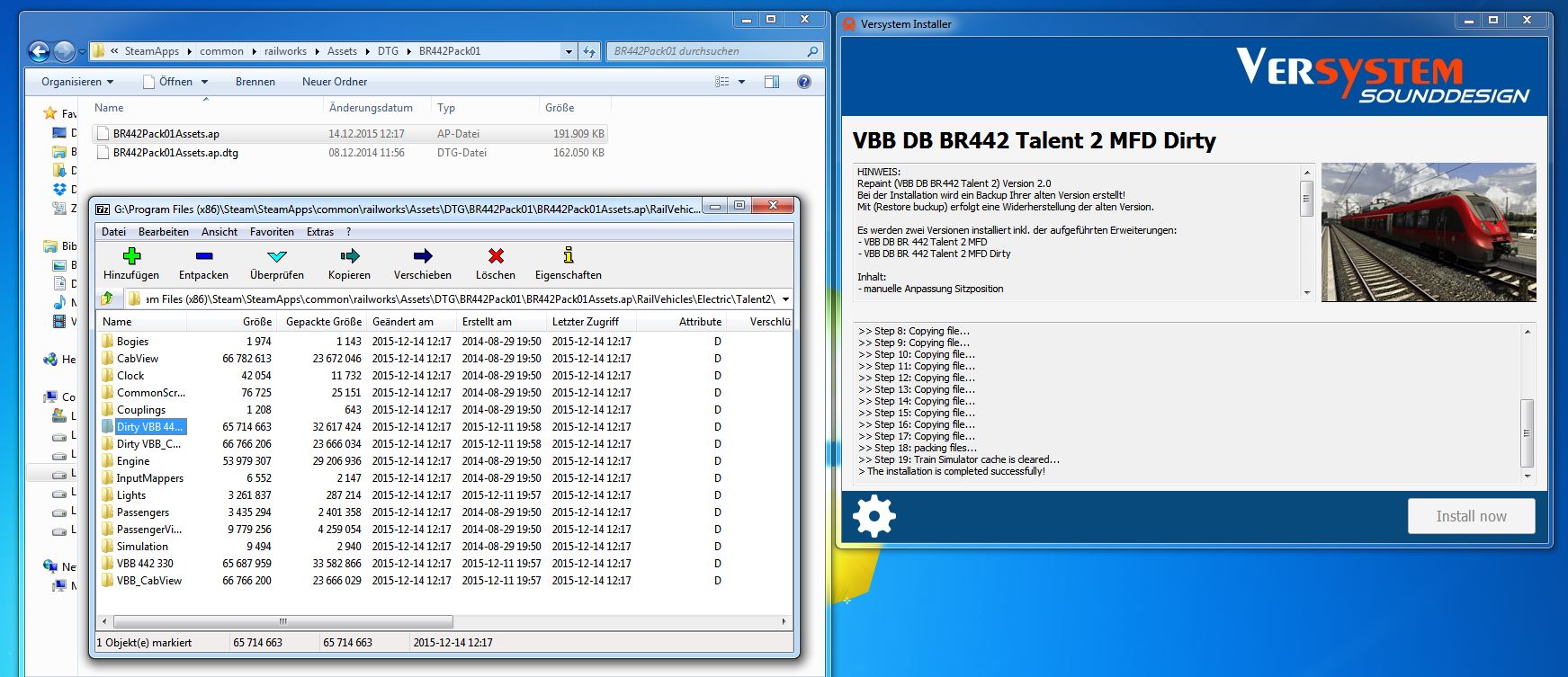
Task: Click the Entpacken blue minus icon in 7-Zip
Action: 204,256
